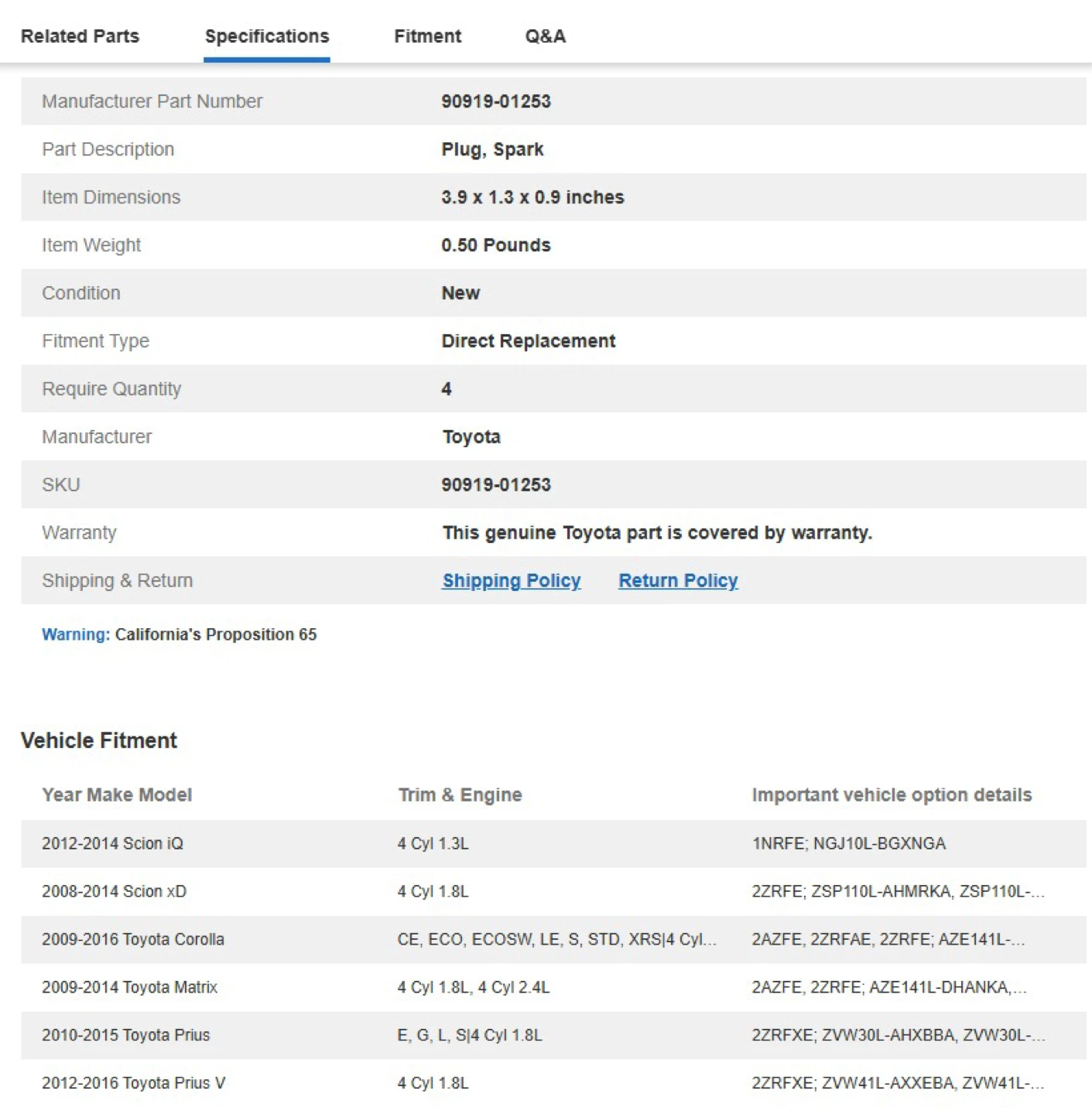
Task: Click the 'Year Make Model' column header
Action: pos(117,795)
